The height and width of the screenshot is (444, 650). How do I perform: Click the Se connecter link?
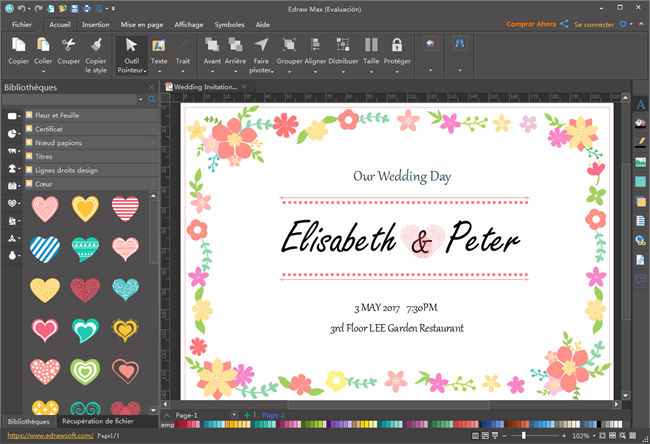tap(595, 23)
